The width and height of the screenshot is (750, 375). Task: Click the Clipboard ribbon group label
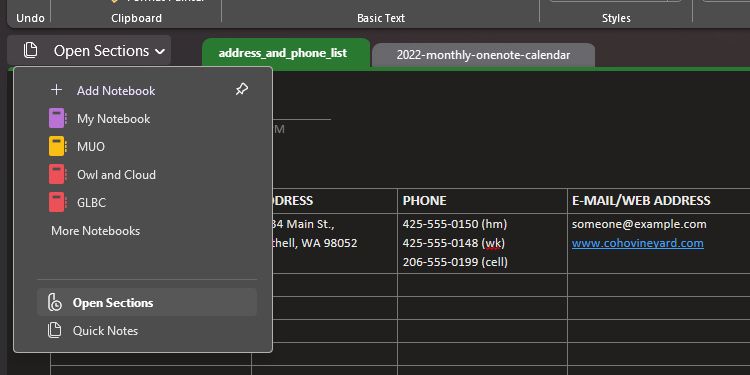click(136, 18)
